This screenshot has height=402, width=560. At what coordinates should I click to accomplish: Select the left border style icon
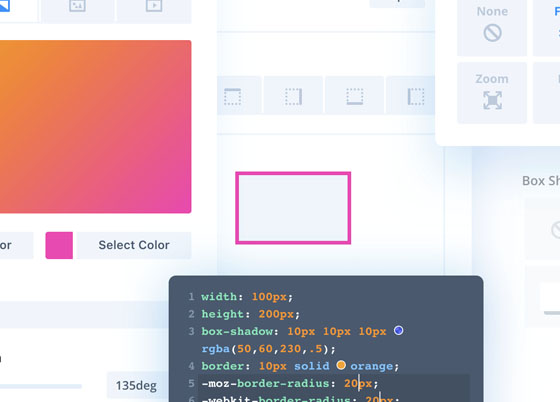click(x=416, y=96)
